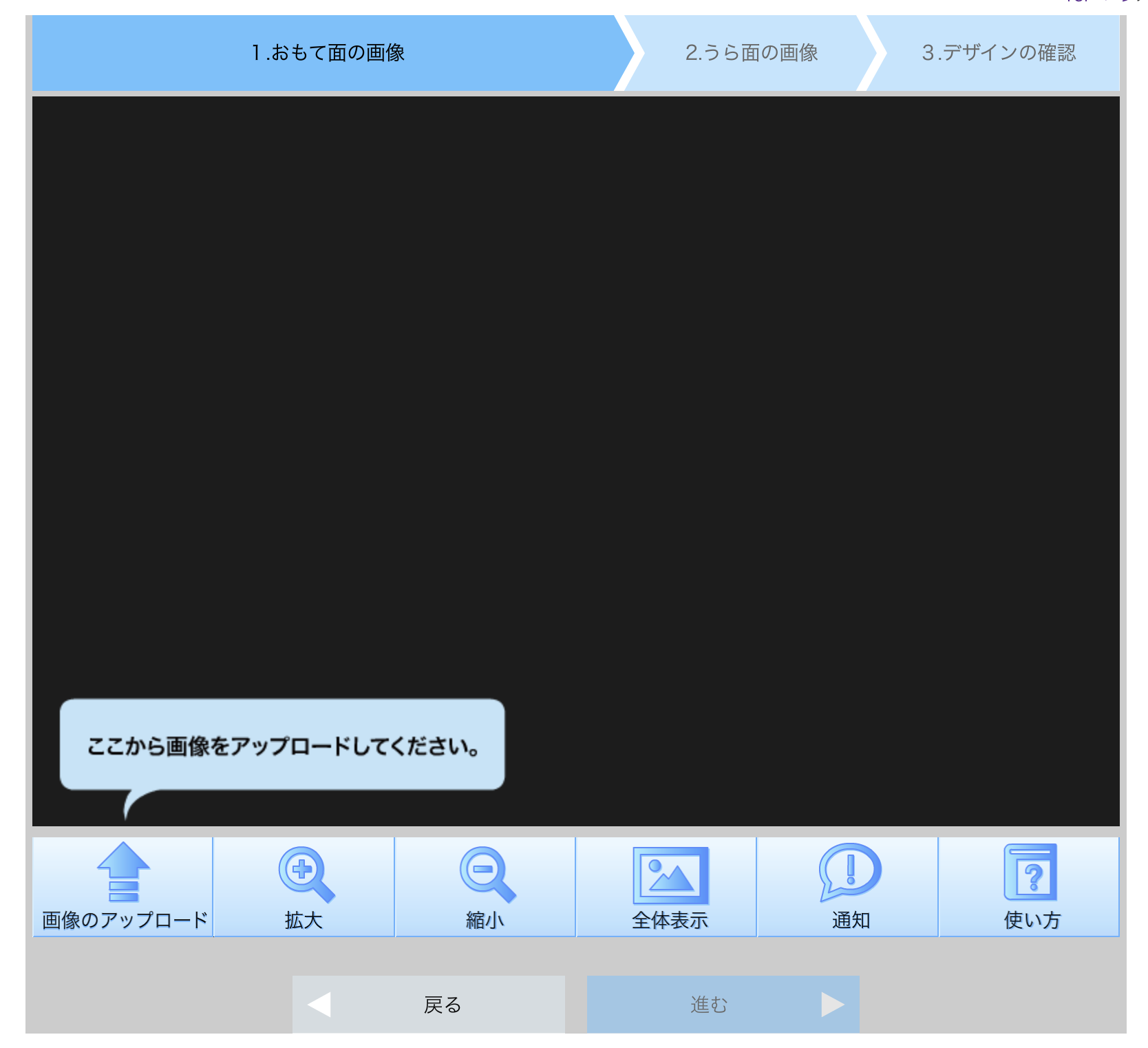Zoom in with the 拡大 magnifier
Image resolution: width=1148 pixels, height=1048 pixels.
coord(304,887)
